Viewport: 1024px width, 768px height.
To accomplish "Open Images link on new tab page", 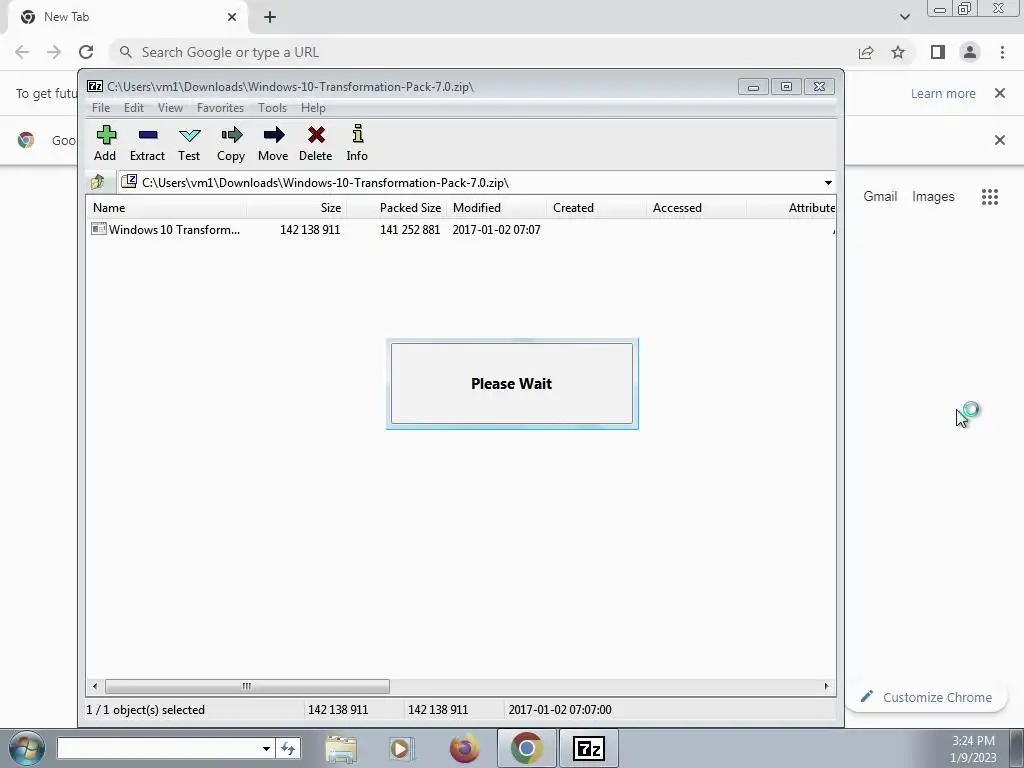I will [x=933, y=197].
